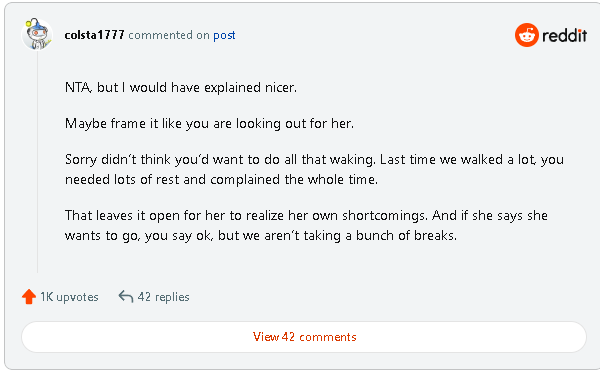This screenshot has height=375, width=600.
Task: Click the line starting 'That leaves it open'
Action: tap(306, 215)
